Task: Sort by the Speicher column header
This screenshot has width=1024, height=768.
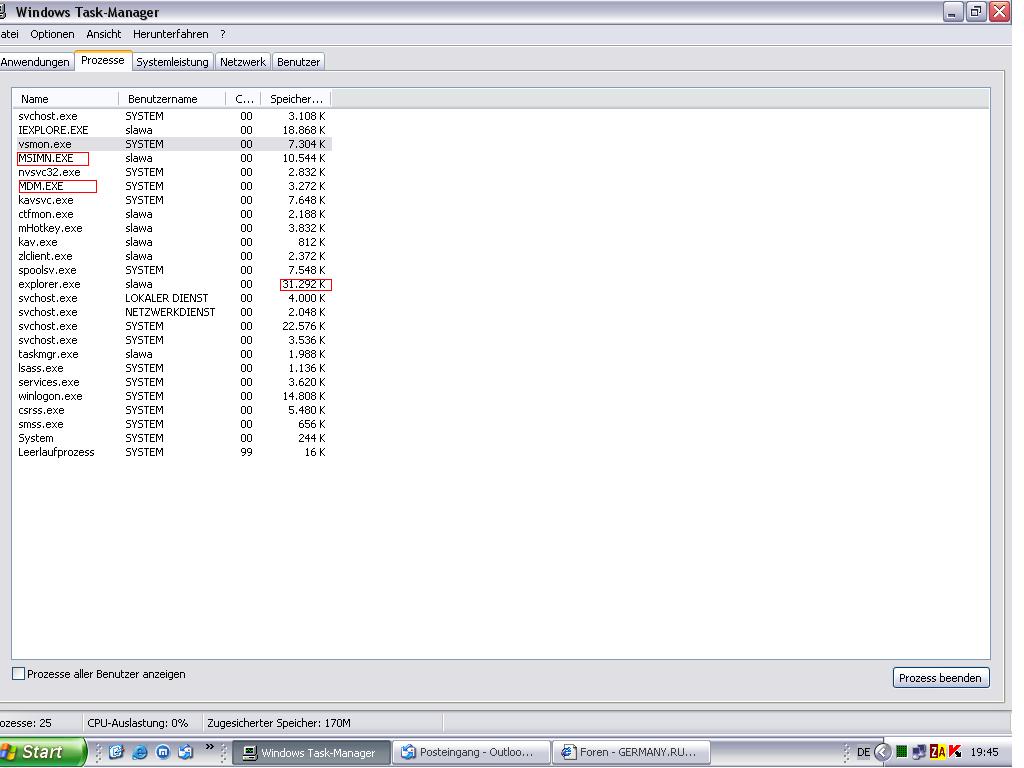Action: coord(296,99)
